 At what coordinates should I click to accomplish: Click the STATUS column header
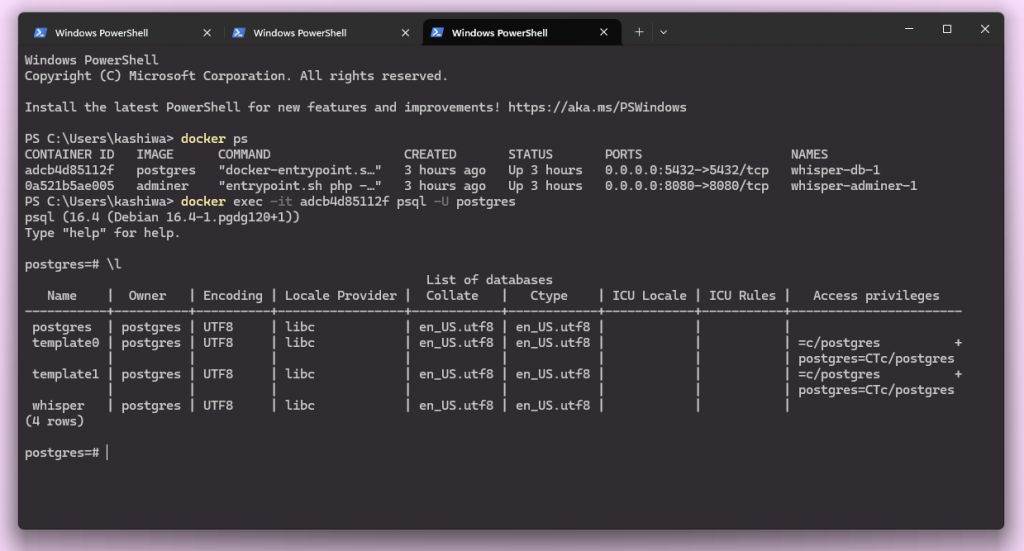coord(530,155)
